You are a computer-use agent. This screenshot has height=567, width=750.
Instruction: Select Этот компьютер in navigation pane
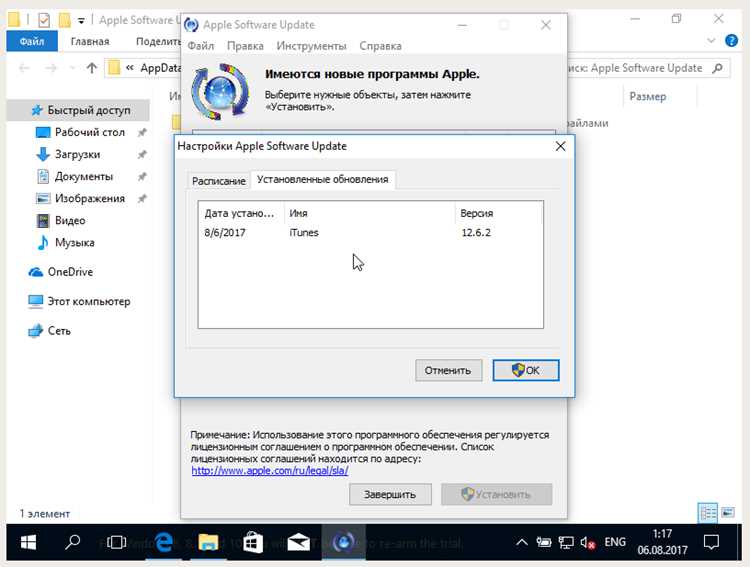tap(79, 302)
